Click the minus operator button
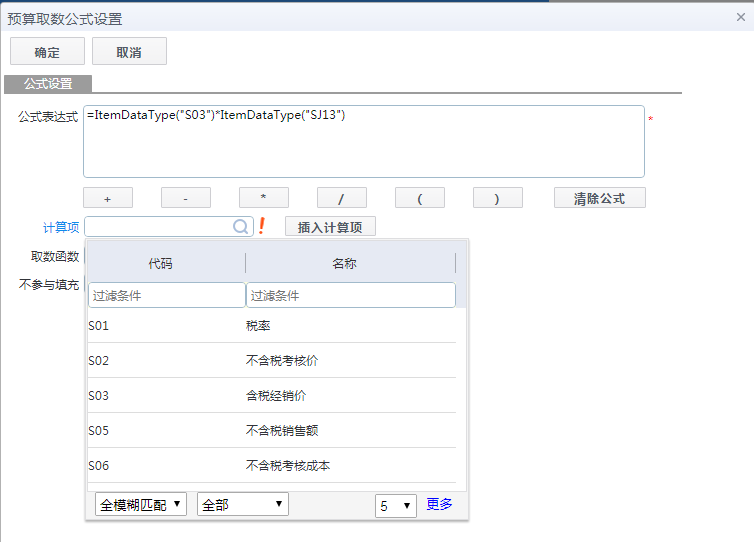 (x=186, y=198)
